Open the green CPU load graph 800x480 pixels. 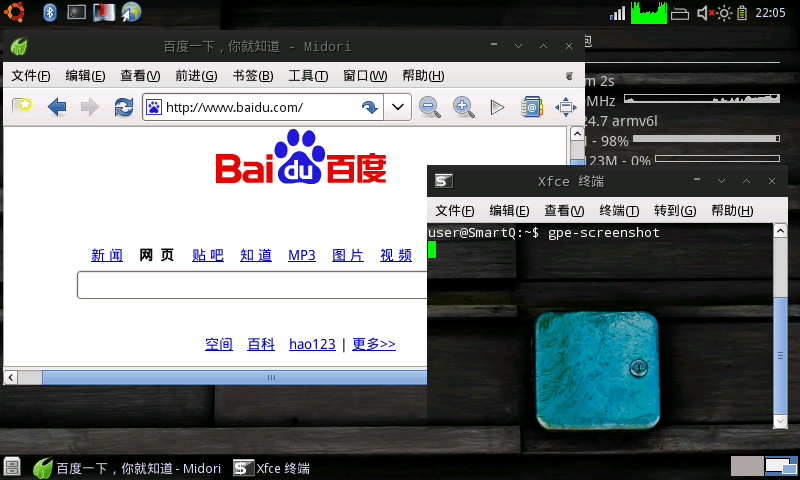(x=648, y=13)
